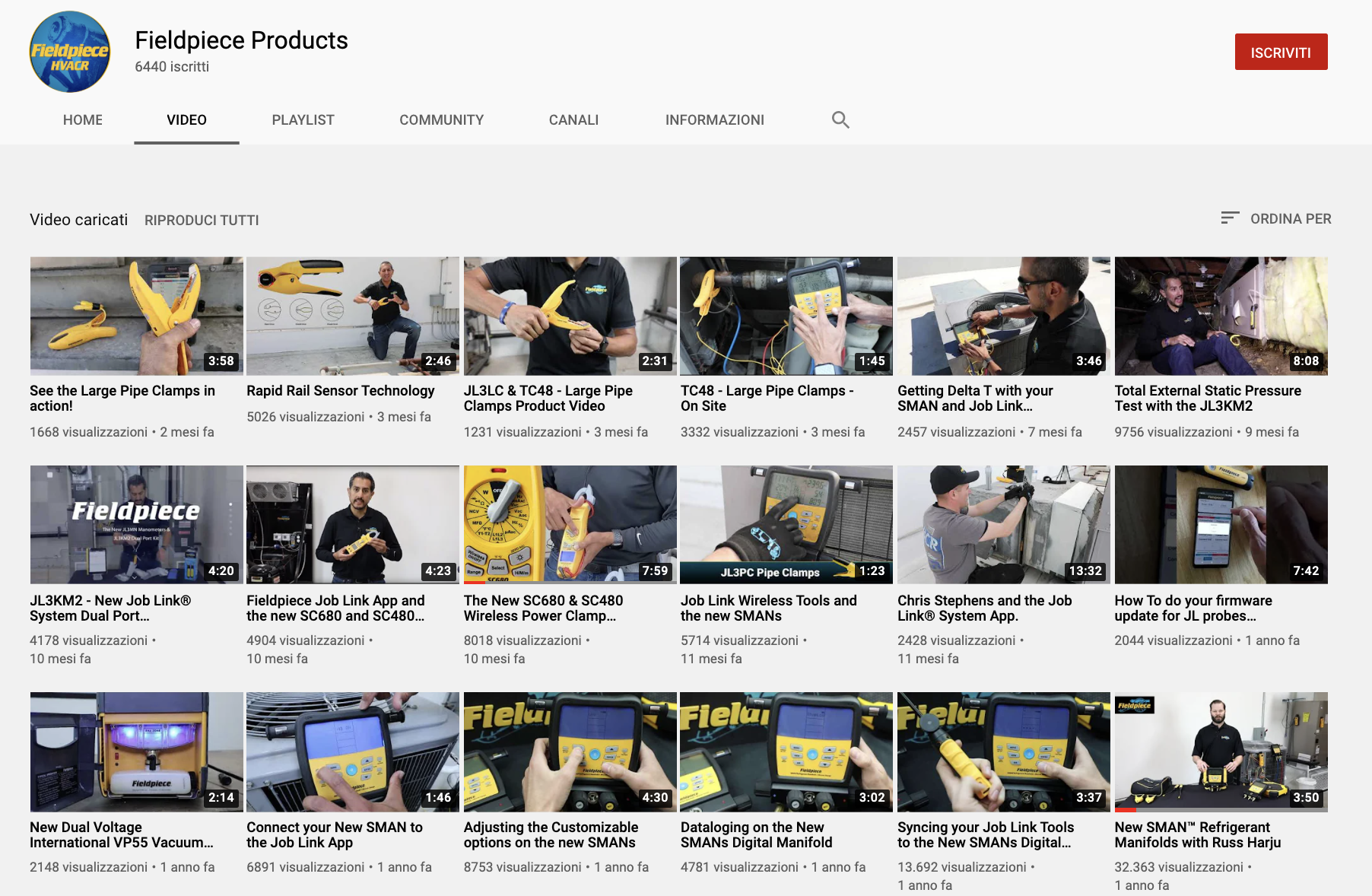Open JL3KM2 New Job Link thumbnail
The height and width of the screenshot is (896, 1372).
point(137,525)
